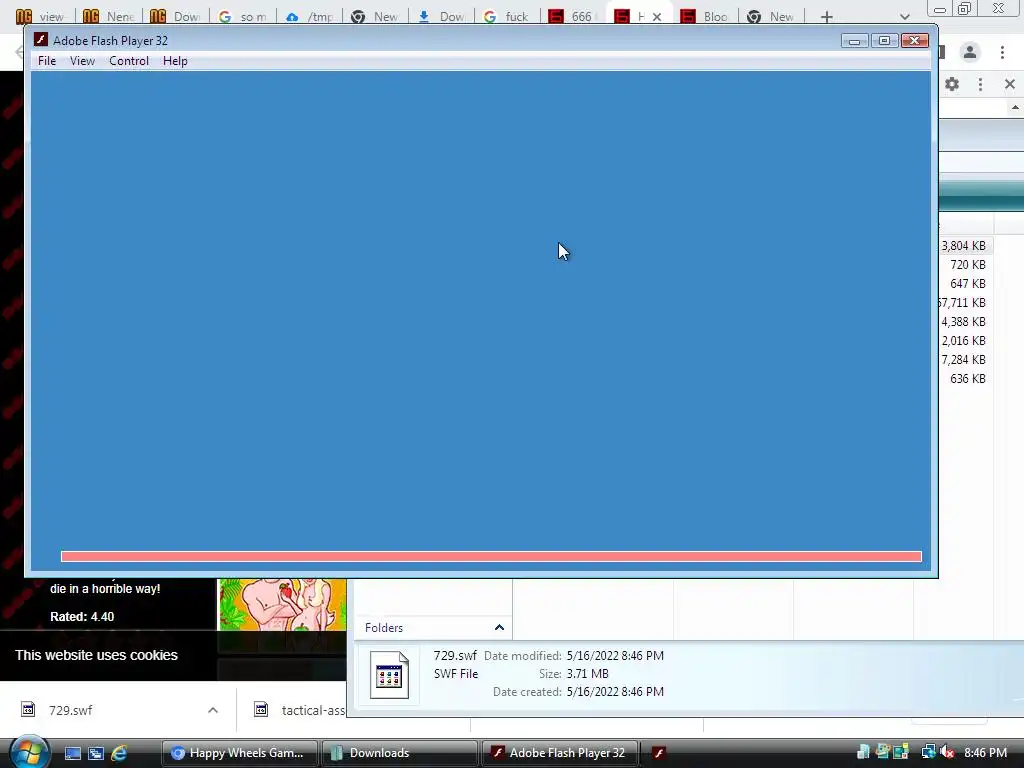Switch to the 'Nene' Newgrounds tab
This screenshot has width=1024, height=768.
click(x=110, y=16)
